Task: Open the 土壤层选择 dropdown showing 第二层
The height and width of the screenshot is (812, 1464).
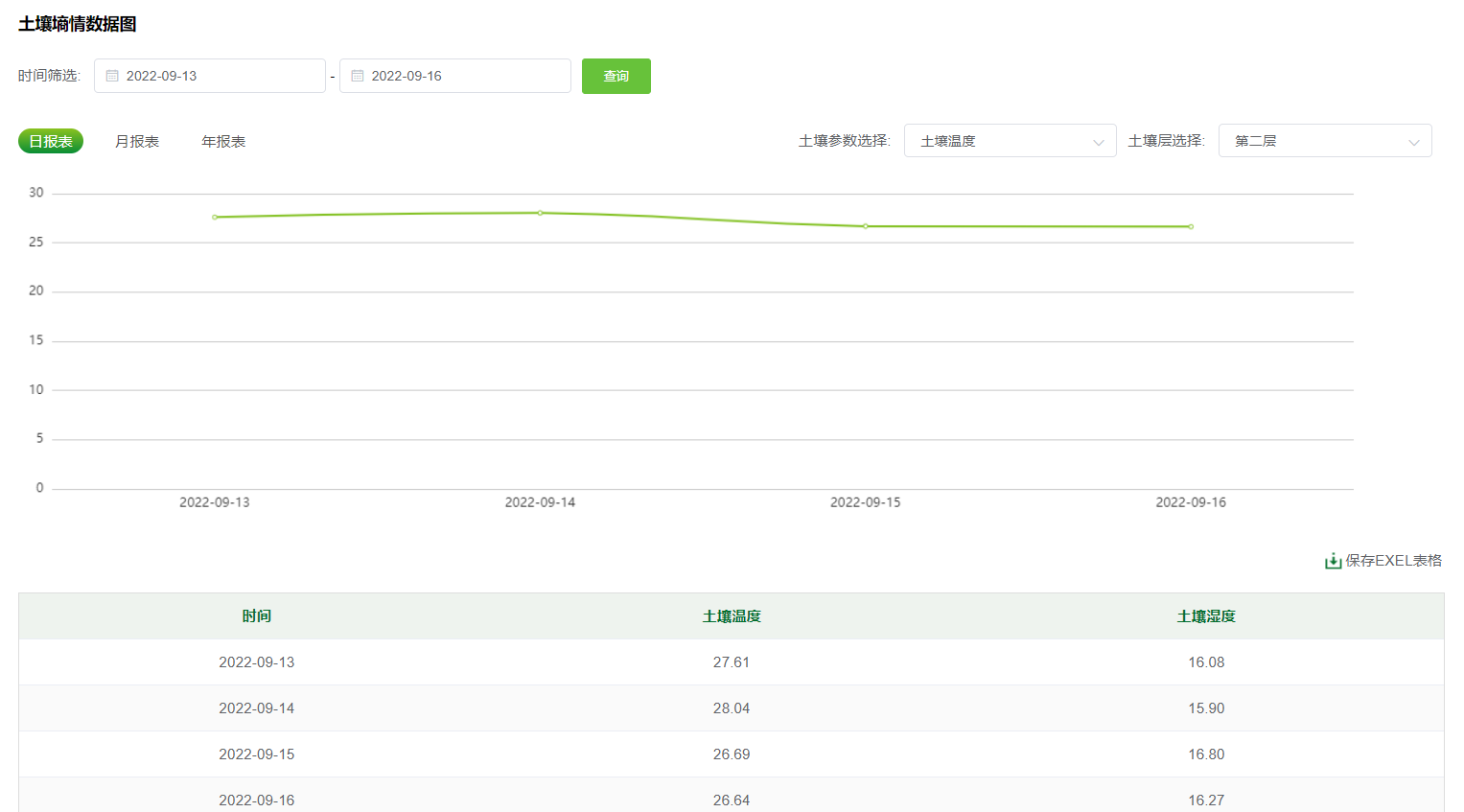Action: click(x=1325, y=141)
